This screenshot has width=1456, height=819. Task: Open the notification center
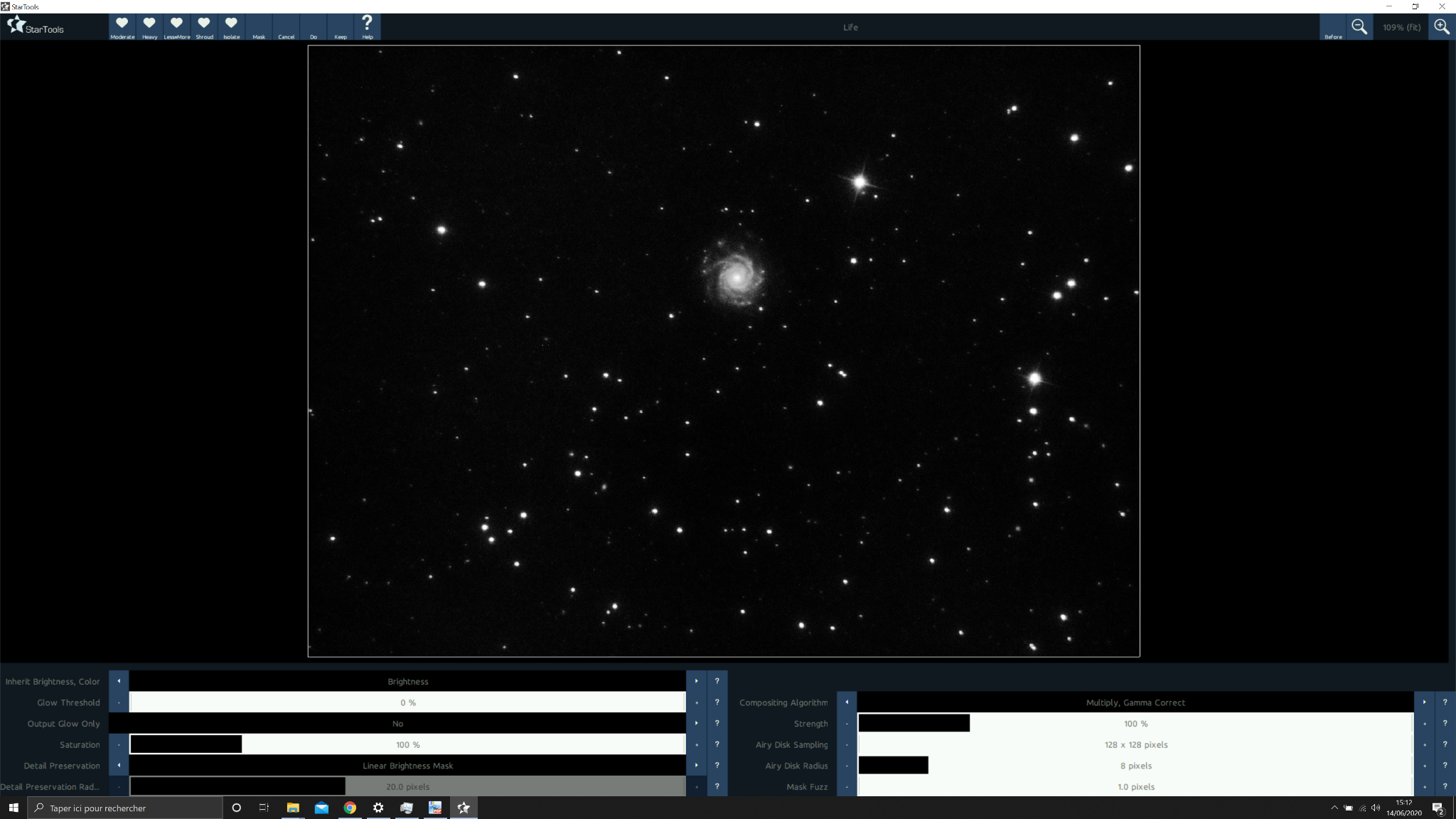click(1438, 808)
